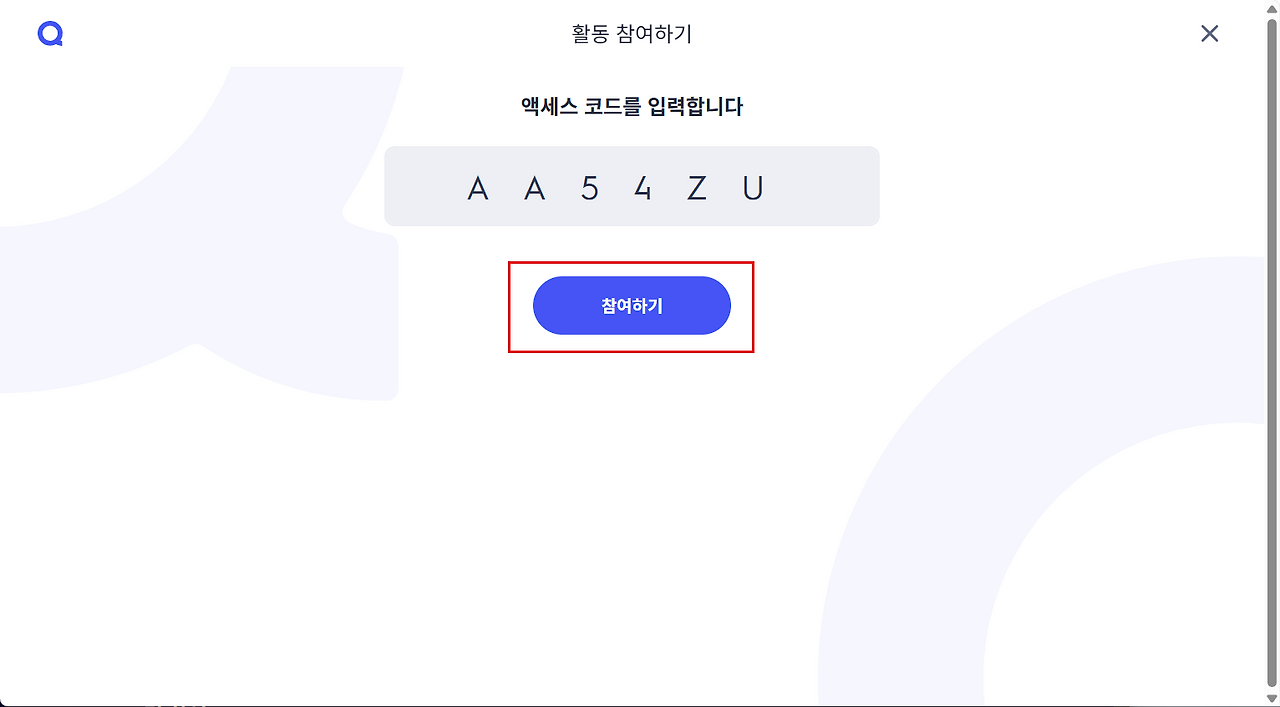Image resolution: width=1280 pixels, height=707 pixels.
Task: Click the 활동 참여하기 header title
Action: click(x=631, y=34)
